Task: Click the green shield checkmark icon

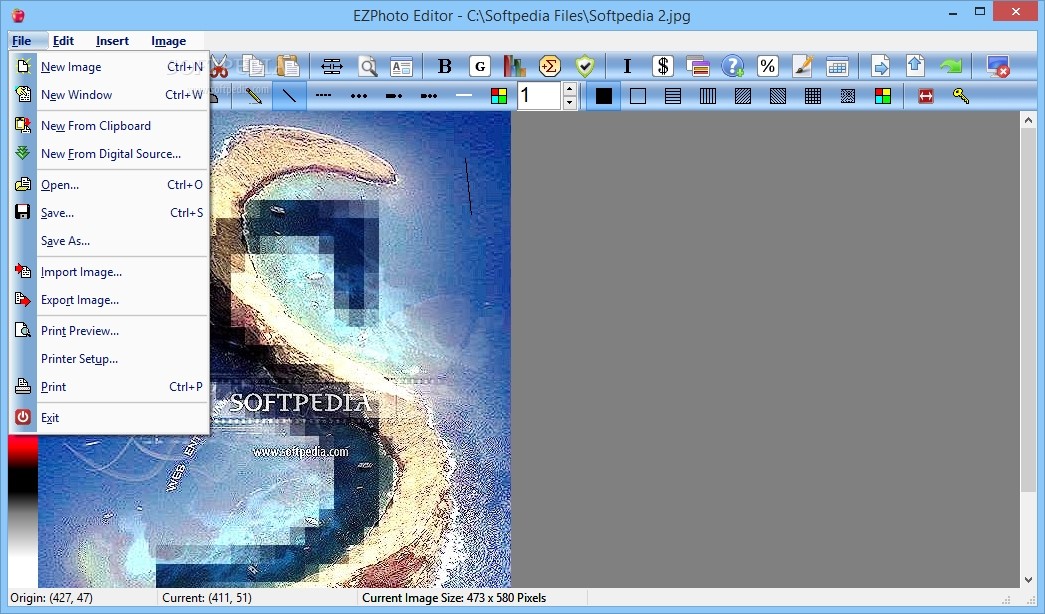Action: coord(584,66)
